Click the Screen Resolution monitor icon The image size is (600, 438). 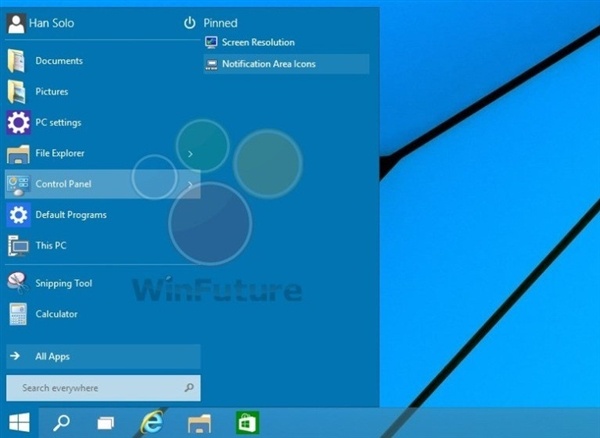[211, 42]
